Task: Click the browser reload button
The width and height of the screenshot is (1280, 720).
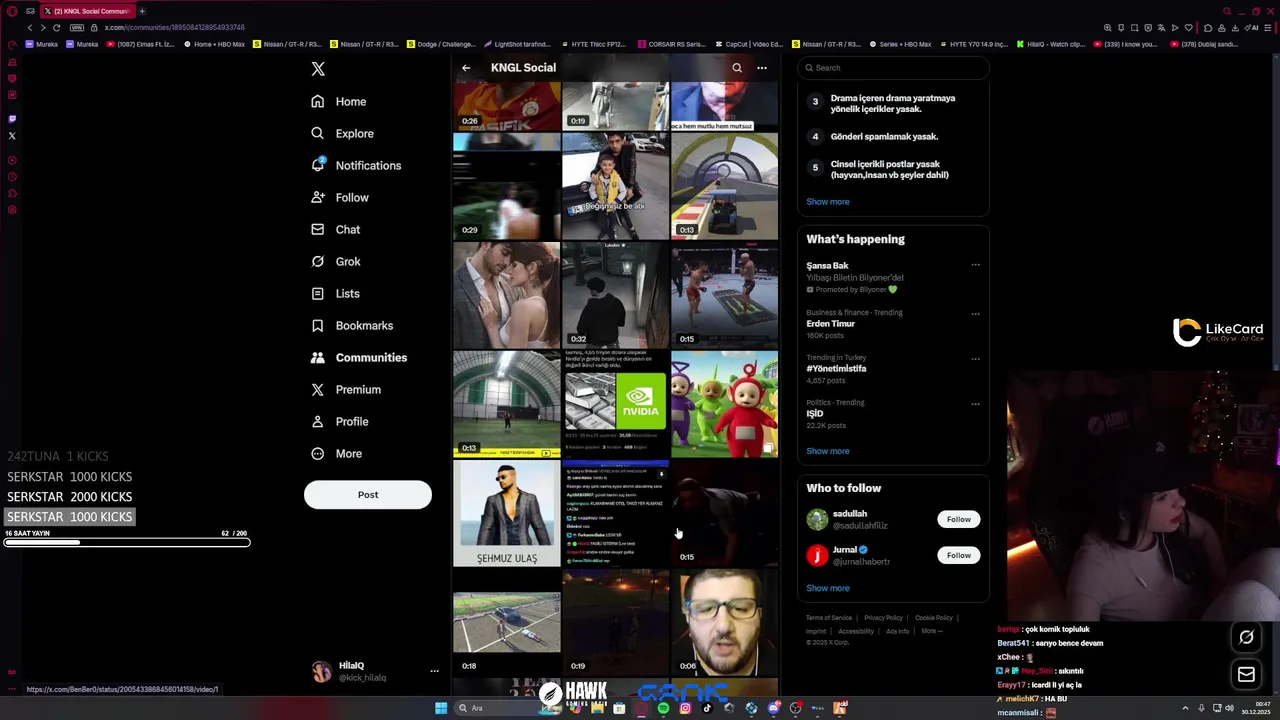Action: [x=56, y=28]
